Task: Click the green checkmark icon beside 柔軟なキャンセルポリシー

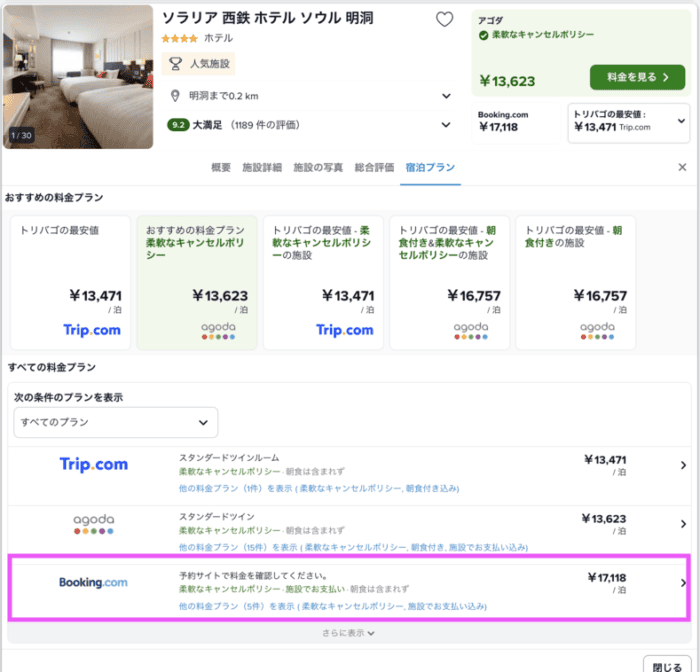Action: click(x=483, y=35)
